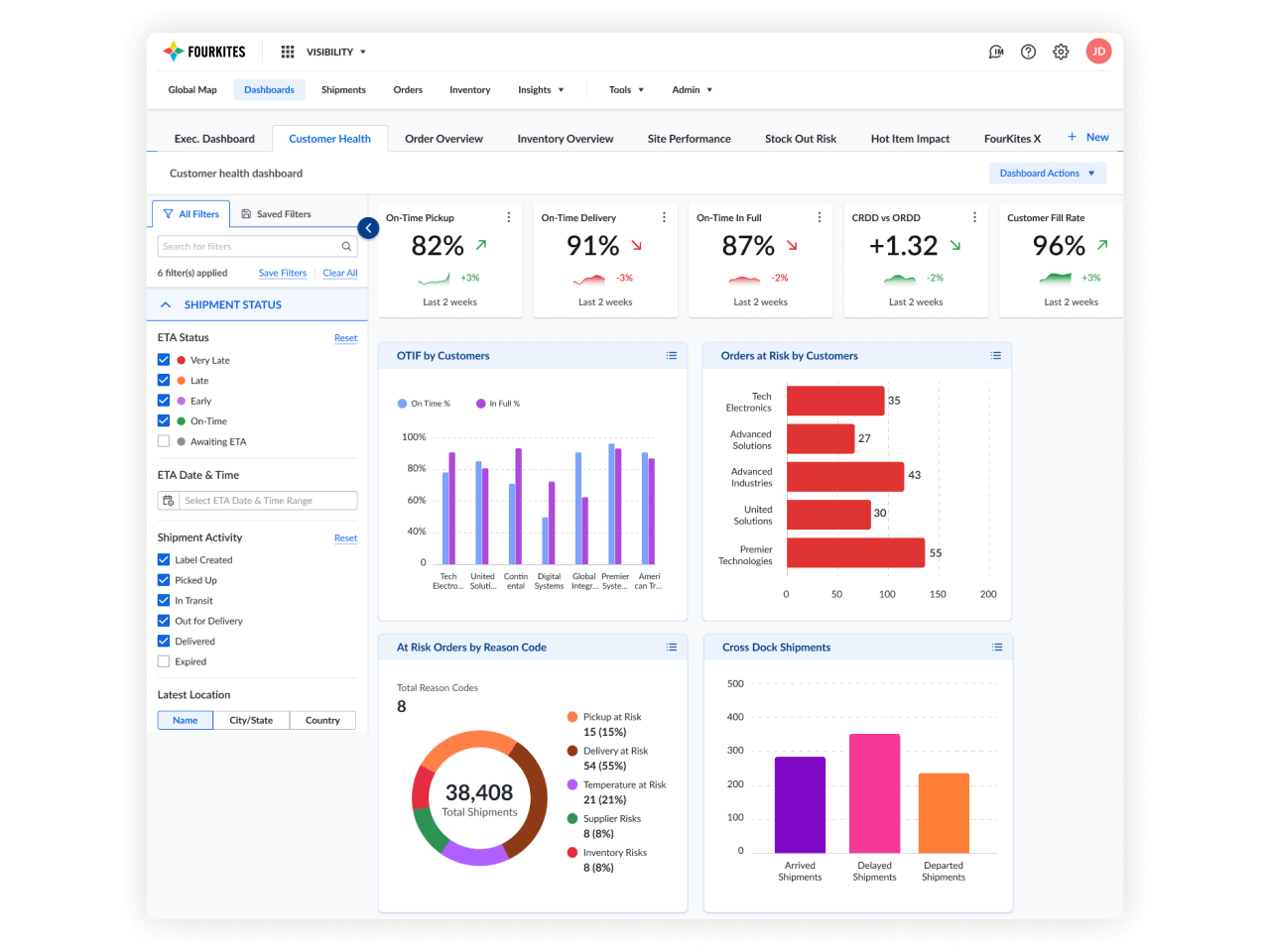Open the ETA Date & Time range picker
1270x952 pixels.
[257, 501]
